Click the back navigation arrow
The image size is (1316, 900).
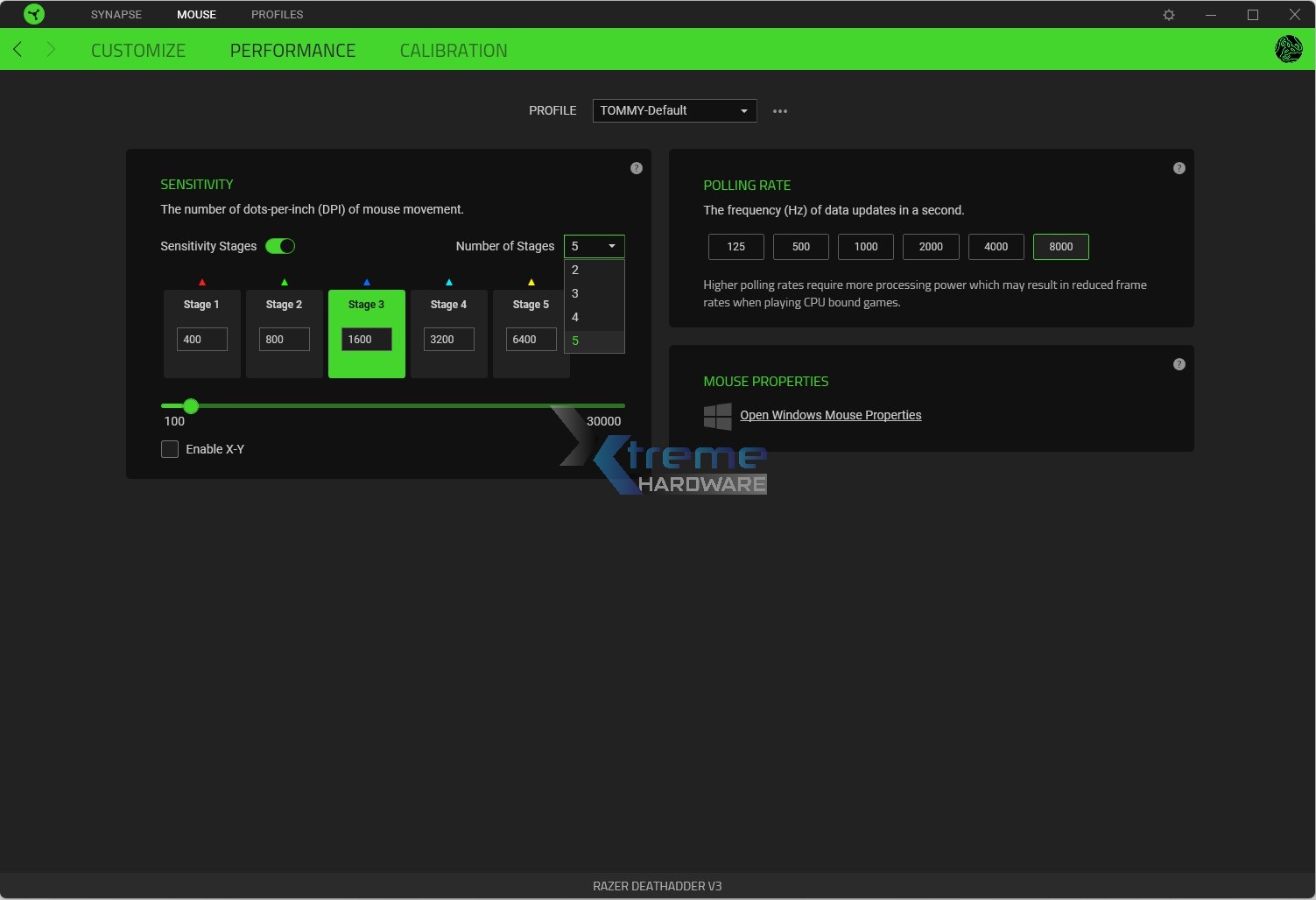coord(18,49)
